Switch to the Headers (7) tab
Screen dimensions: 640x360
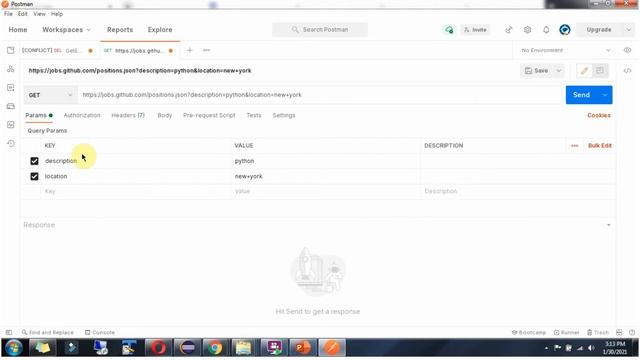pos(128,116)
